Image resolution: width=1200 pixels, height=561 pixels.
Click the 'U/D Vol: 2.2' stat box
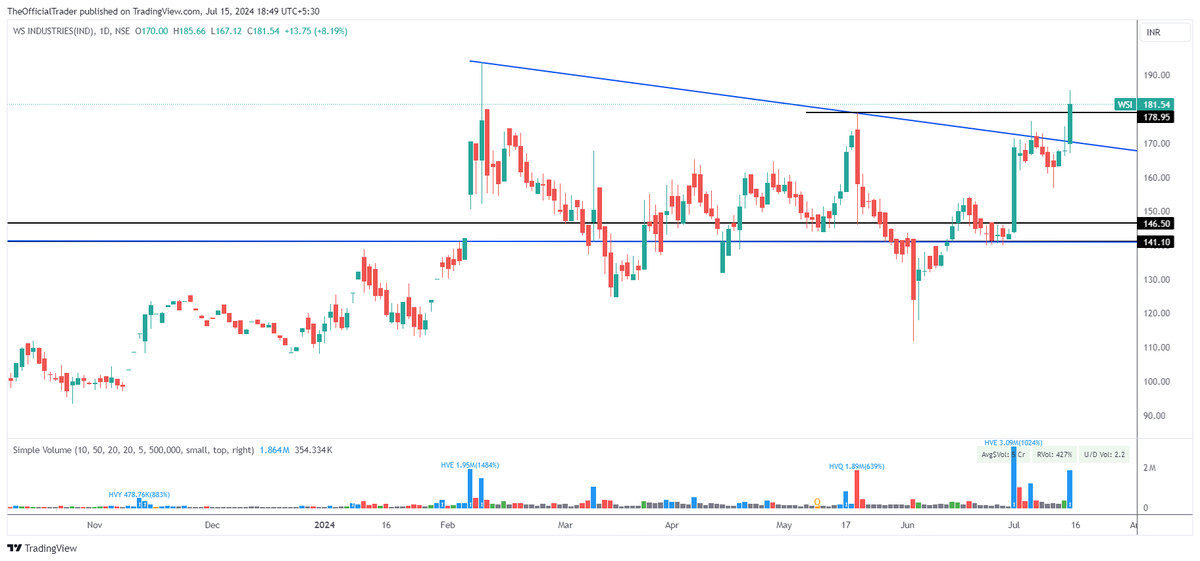point(1105,454)
